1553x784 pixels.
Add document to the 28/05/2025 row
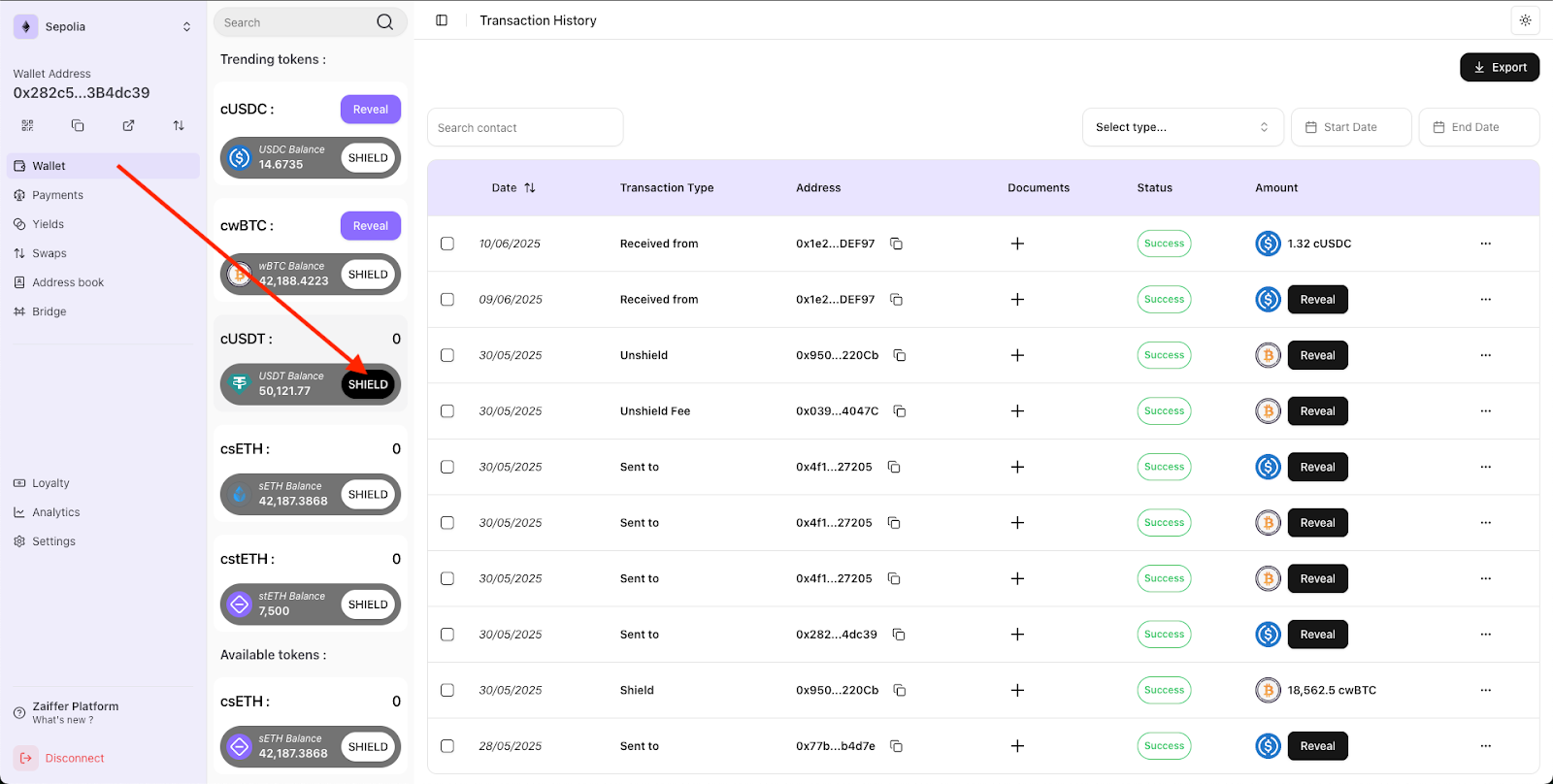coord(1017,746)
